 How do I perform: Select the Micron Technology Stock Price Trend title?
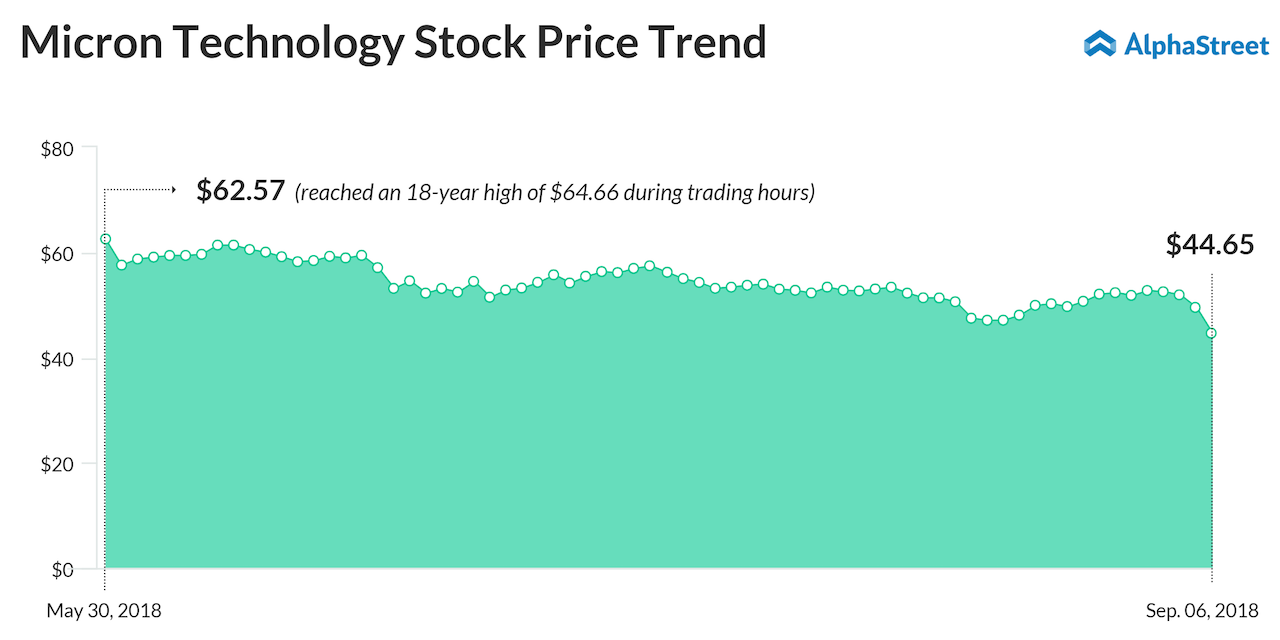393,43
